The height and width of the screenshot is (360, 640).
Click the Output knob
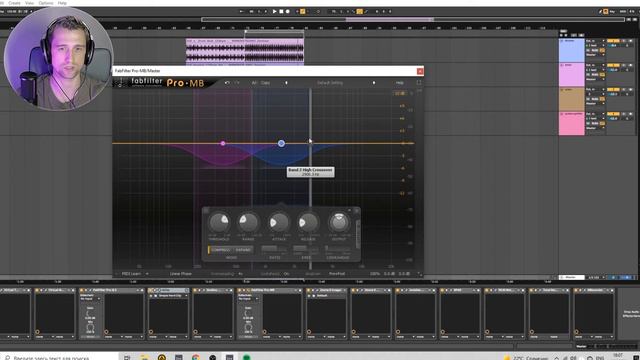pos(339,222)
